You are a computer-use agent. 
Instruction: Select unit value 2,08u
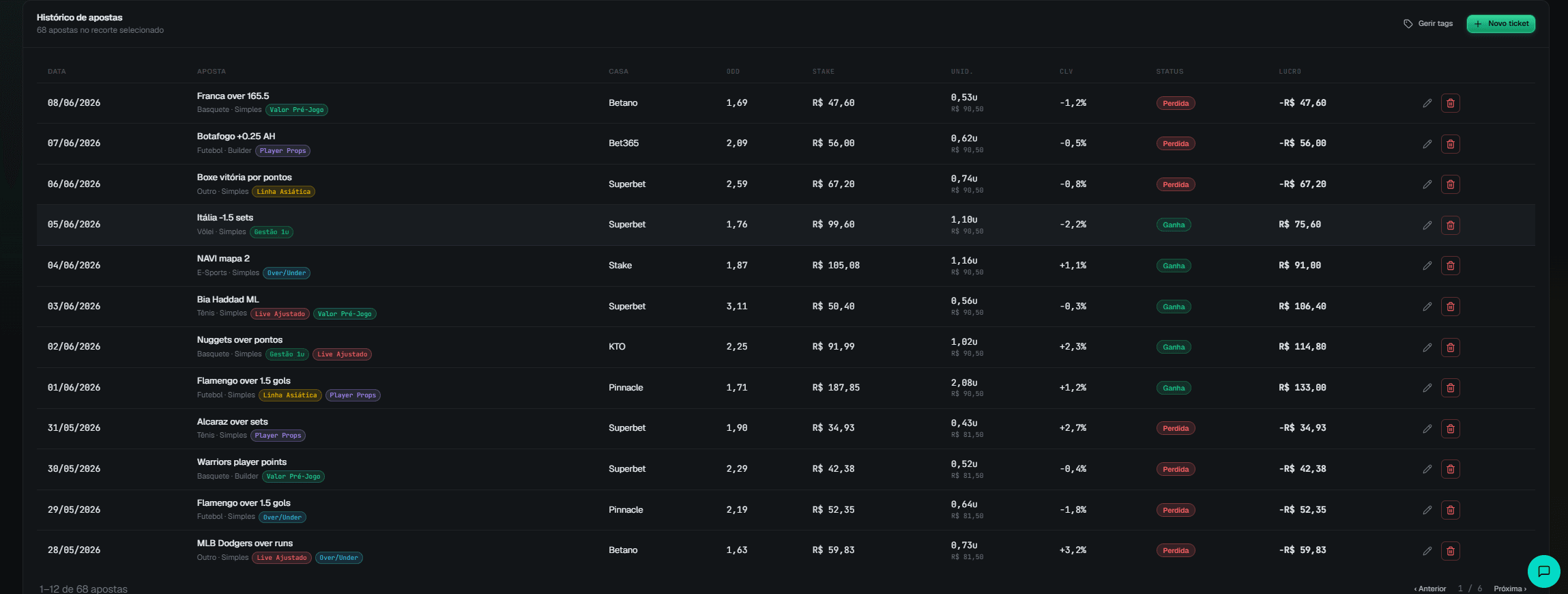tap(964, 383)
